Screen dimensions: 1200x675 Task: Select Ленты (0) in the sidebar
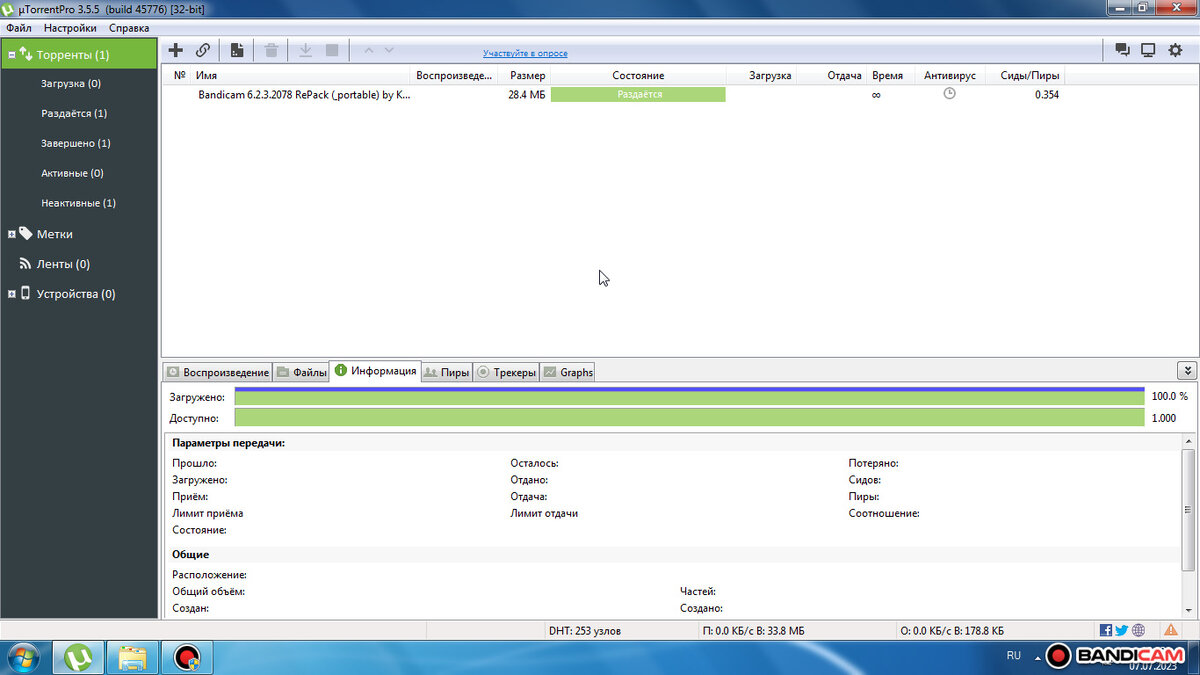(63, 264)
